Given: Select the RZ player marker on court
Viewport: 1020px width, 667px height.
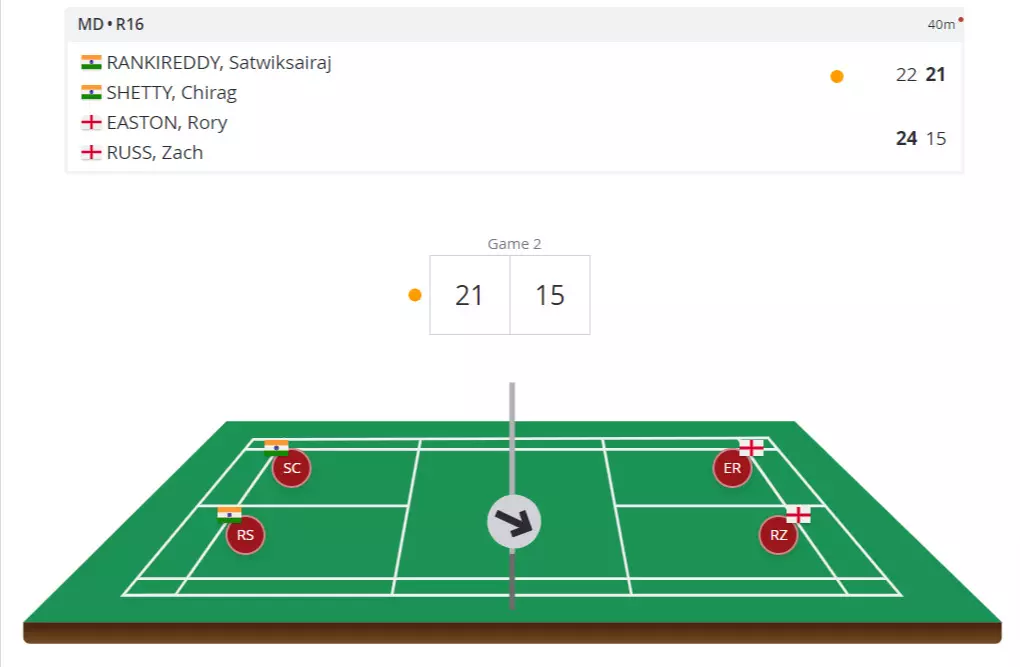Looking at the screenshot, I should pos(779,535).
